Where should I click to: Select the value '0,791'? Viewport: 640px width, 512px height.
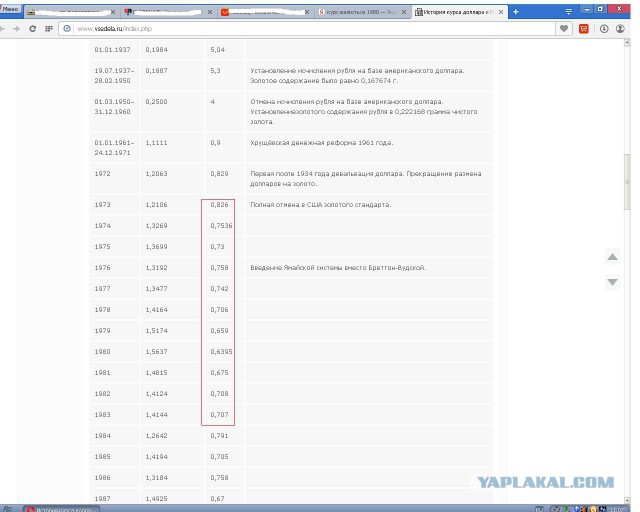[x=220, y=436]
